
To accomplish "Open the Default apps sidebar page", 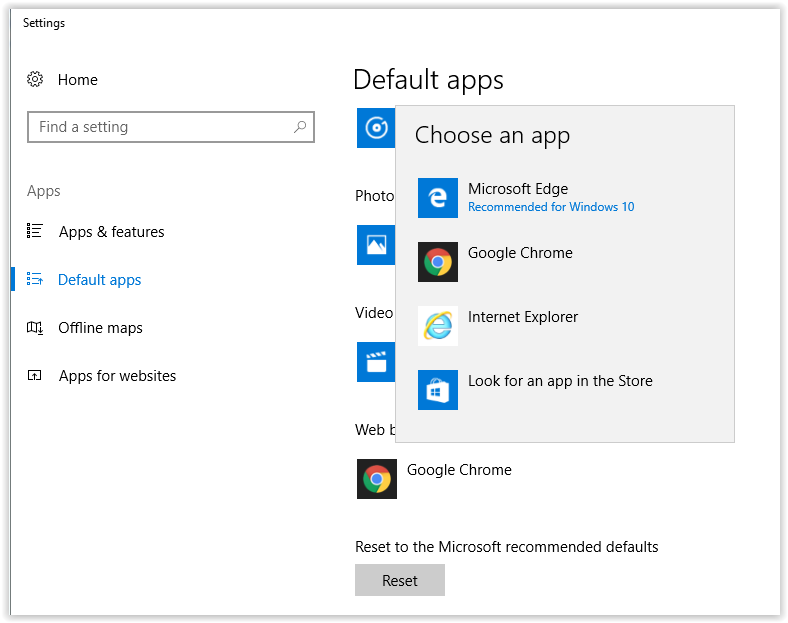I will point(99,280).
